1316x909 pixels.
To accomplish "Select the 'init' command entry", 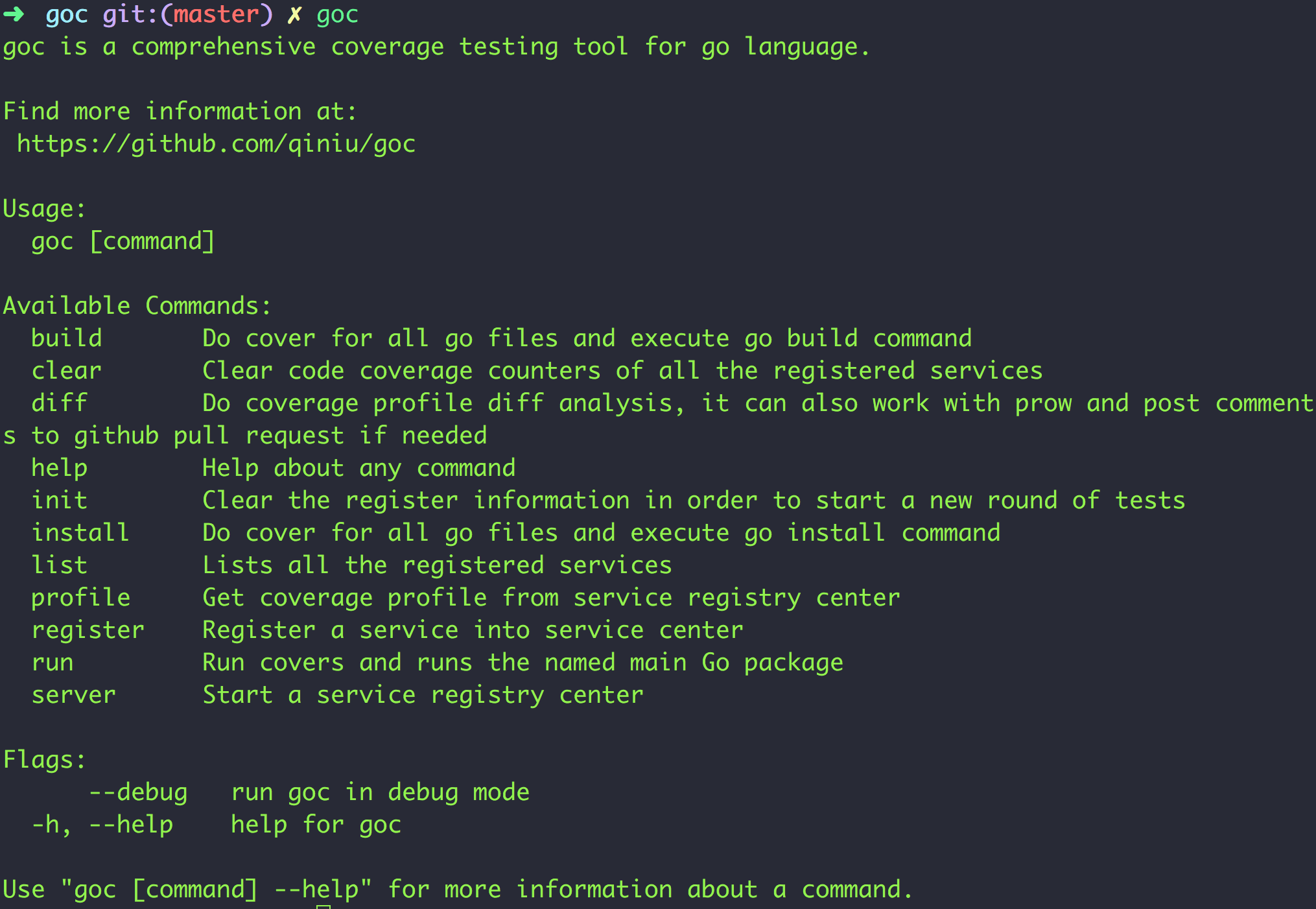I will point(60,501).
